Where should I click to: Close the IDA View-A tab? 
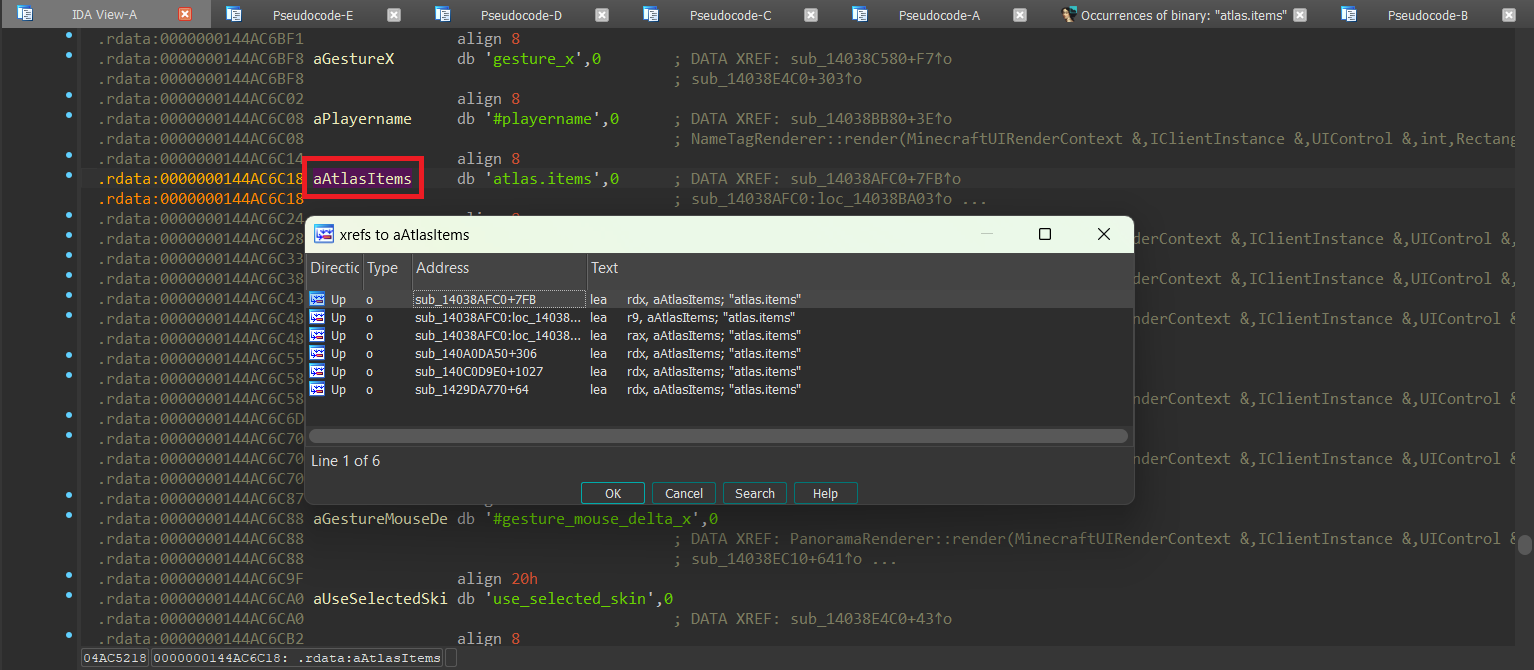coord(185,15)
